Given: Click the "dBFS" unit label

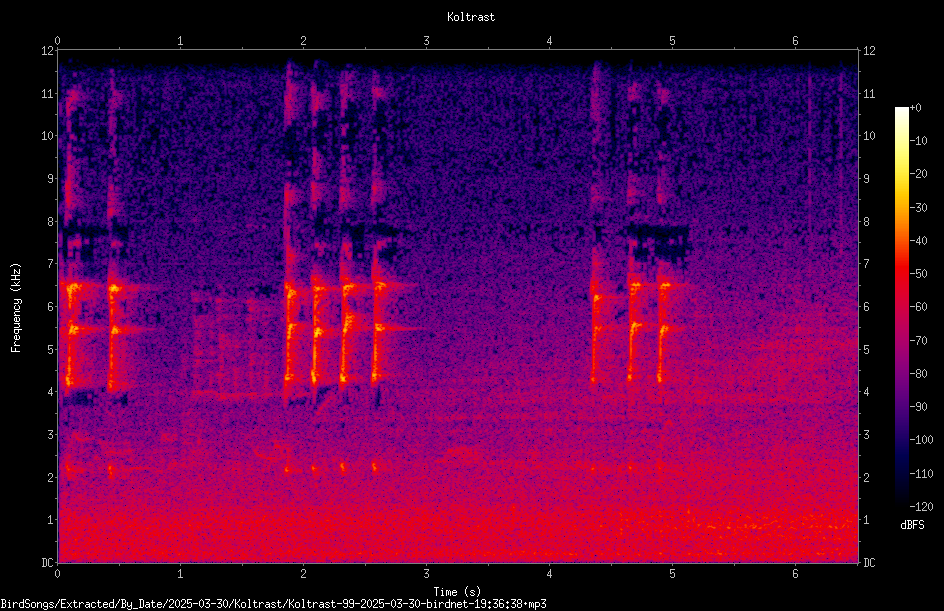Looking at the screenshot, I should pyautogui.click(x=912, y=525).
